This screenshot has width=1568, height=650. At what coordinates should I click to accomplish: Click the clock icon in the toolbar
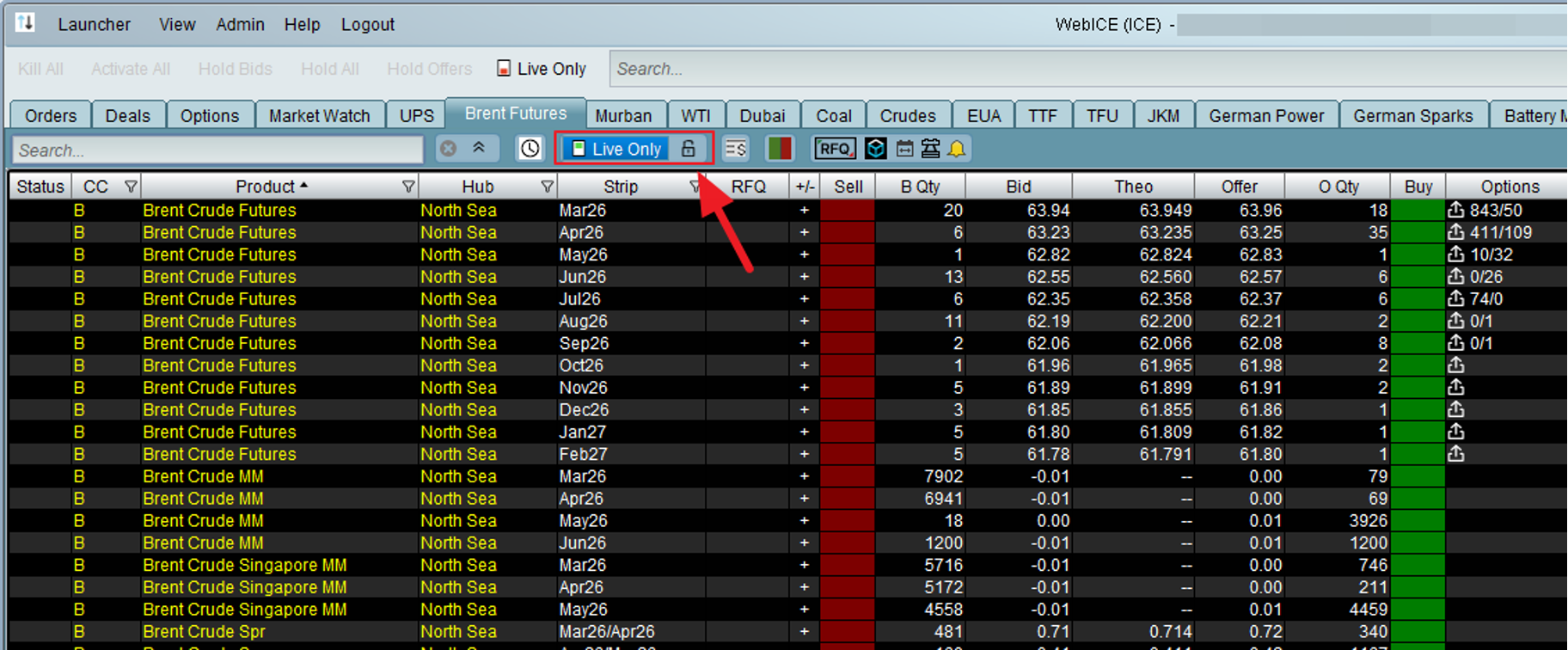(x=530, y=149)
